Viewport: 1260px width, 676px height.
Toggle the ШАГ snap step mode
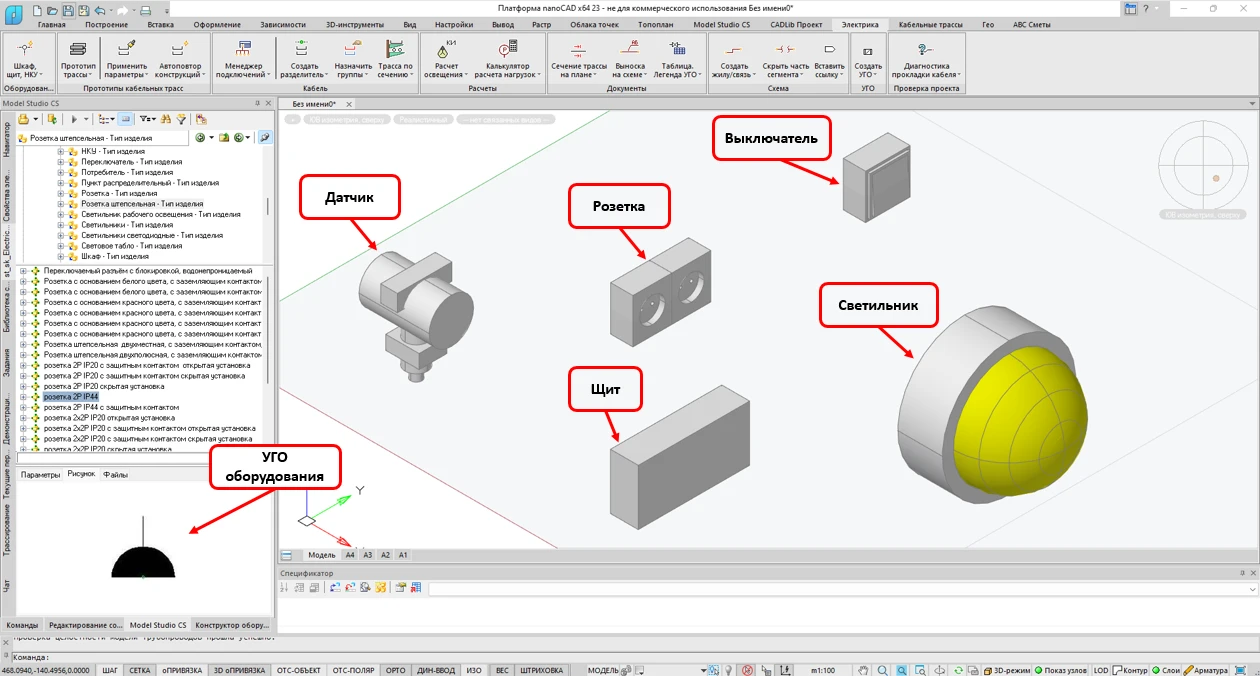coord(110,670)
